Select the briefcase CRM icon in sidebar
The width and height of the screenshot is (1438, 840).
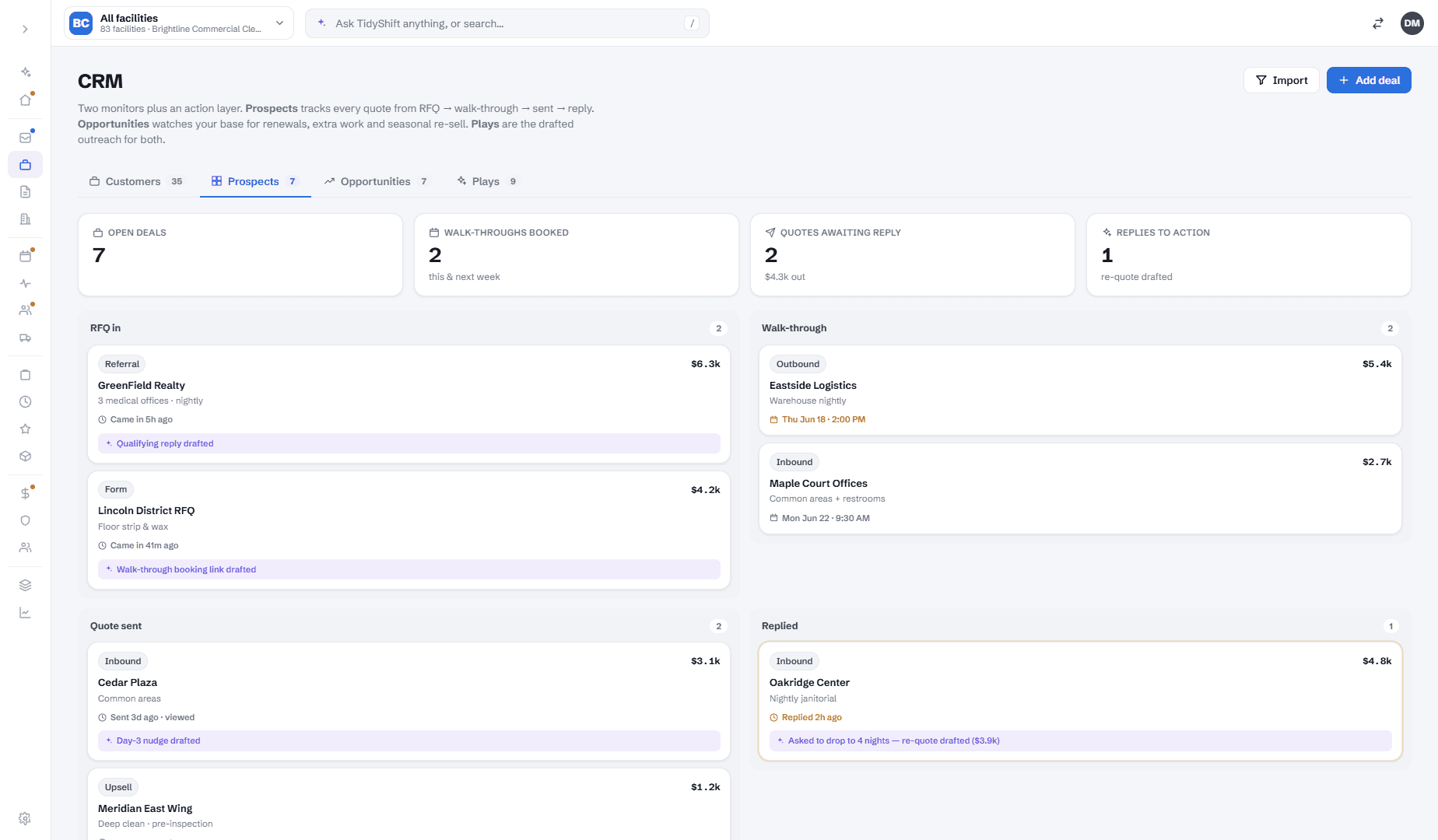click(25, 165)
